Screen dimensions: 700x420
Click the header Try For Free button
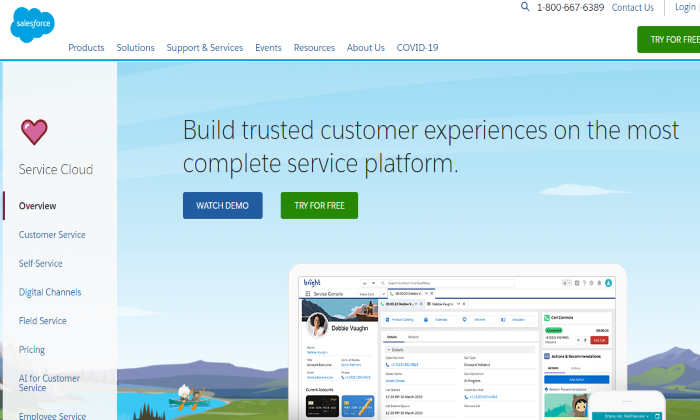(669, 40)
